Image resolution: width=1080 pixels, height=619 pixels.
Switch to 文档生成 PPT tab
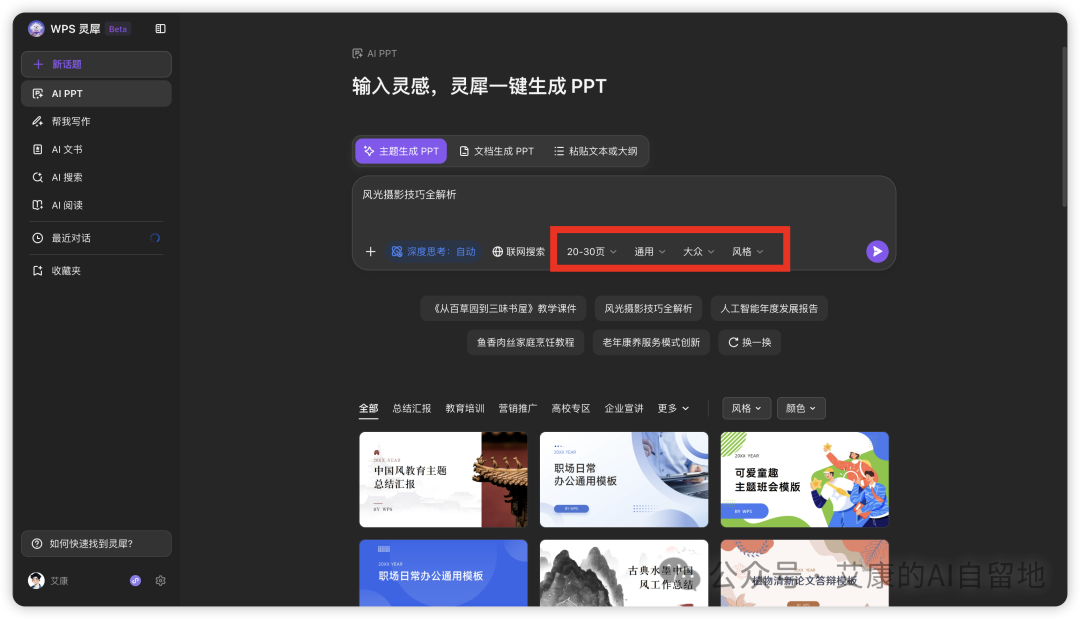coord(496,151)
